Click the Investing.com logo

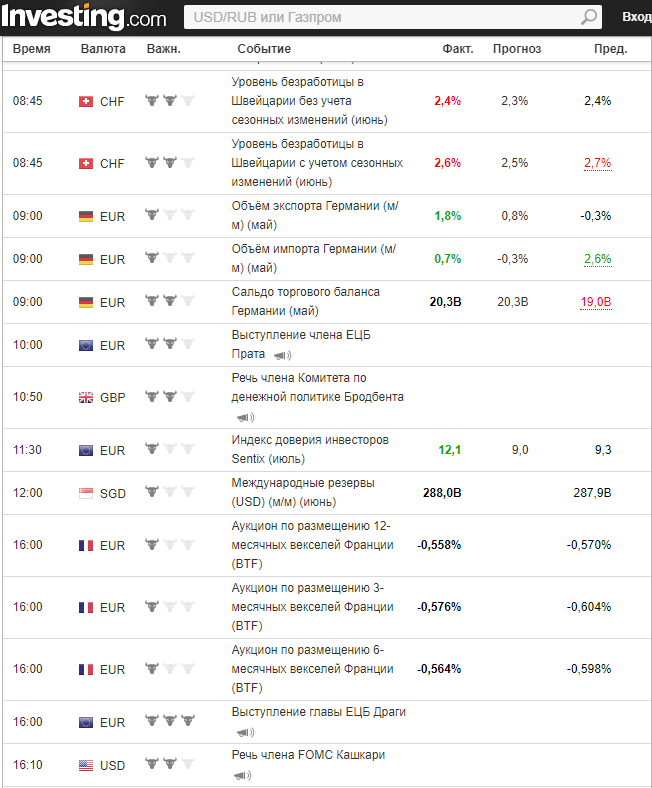tap(84, 17)
